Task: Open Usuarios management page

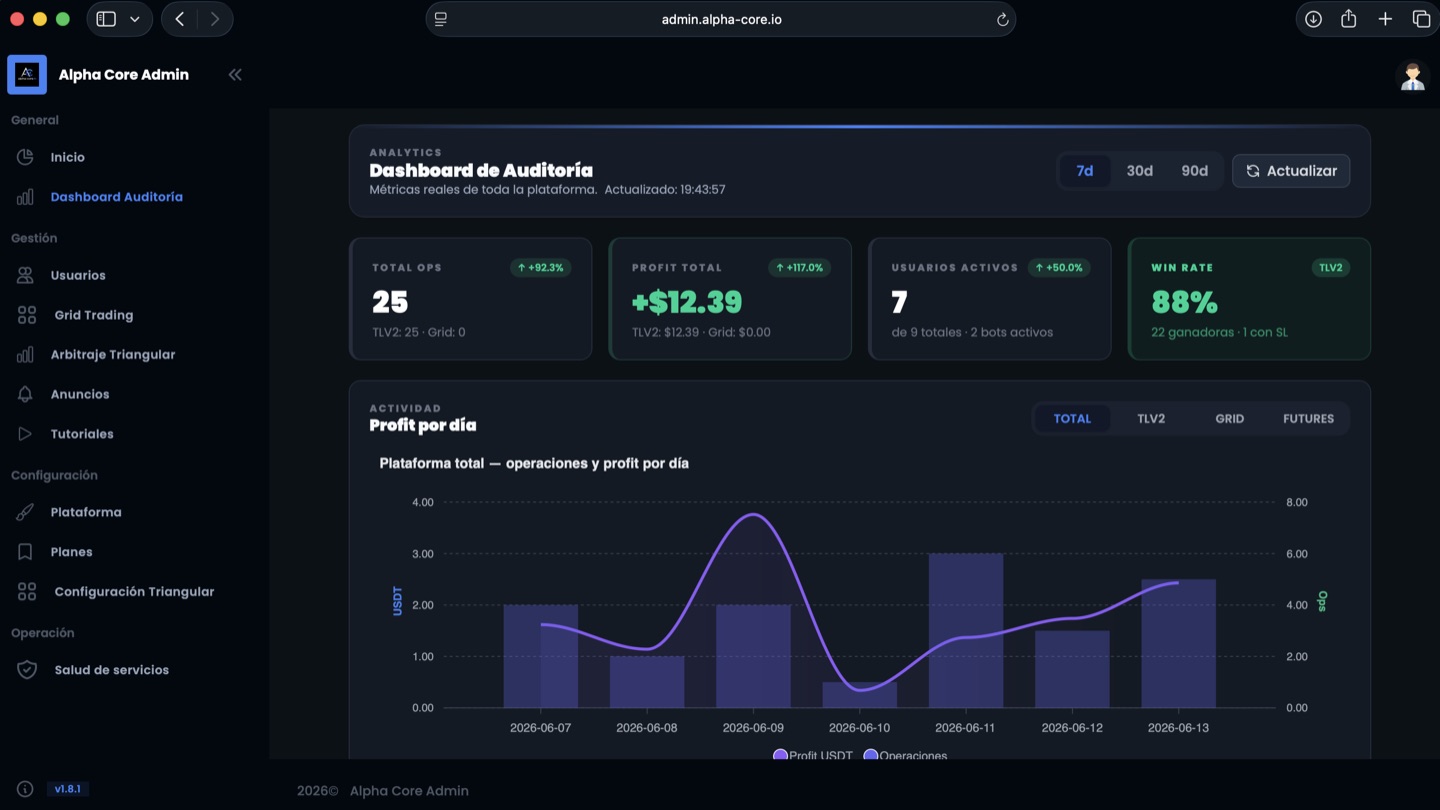Action: 78,275
